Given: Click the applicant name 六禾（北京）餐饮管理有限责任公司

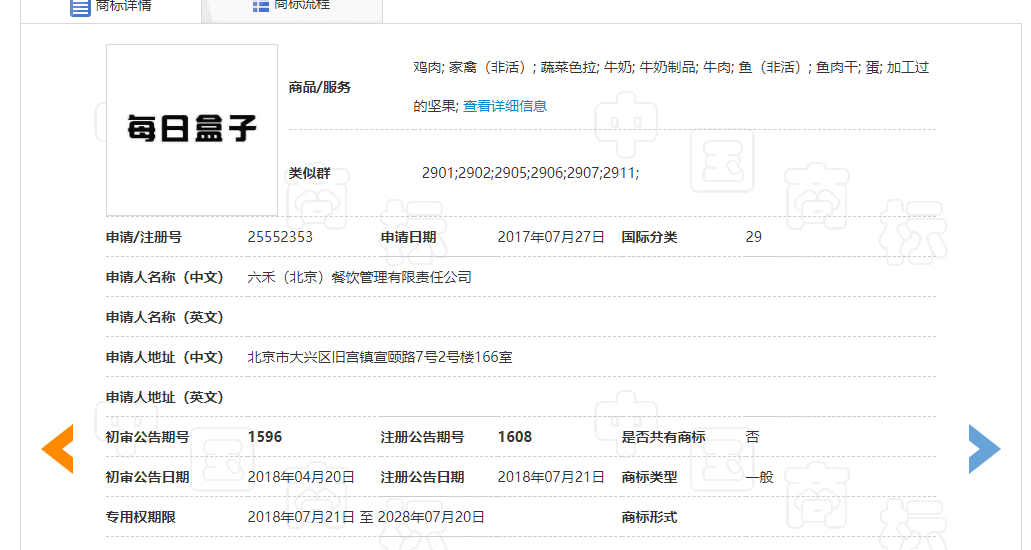Looking at the screenshot, I should (x=359, y=277).
